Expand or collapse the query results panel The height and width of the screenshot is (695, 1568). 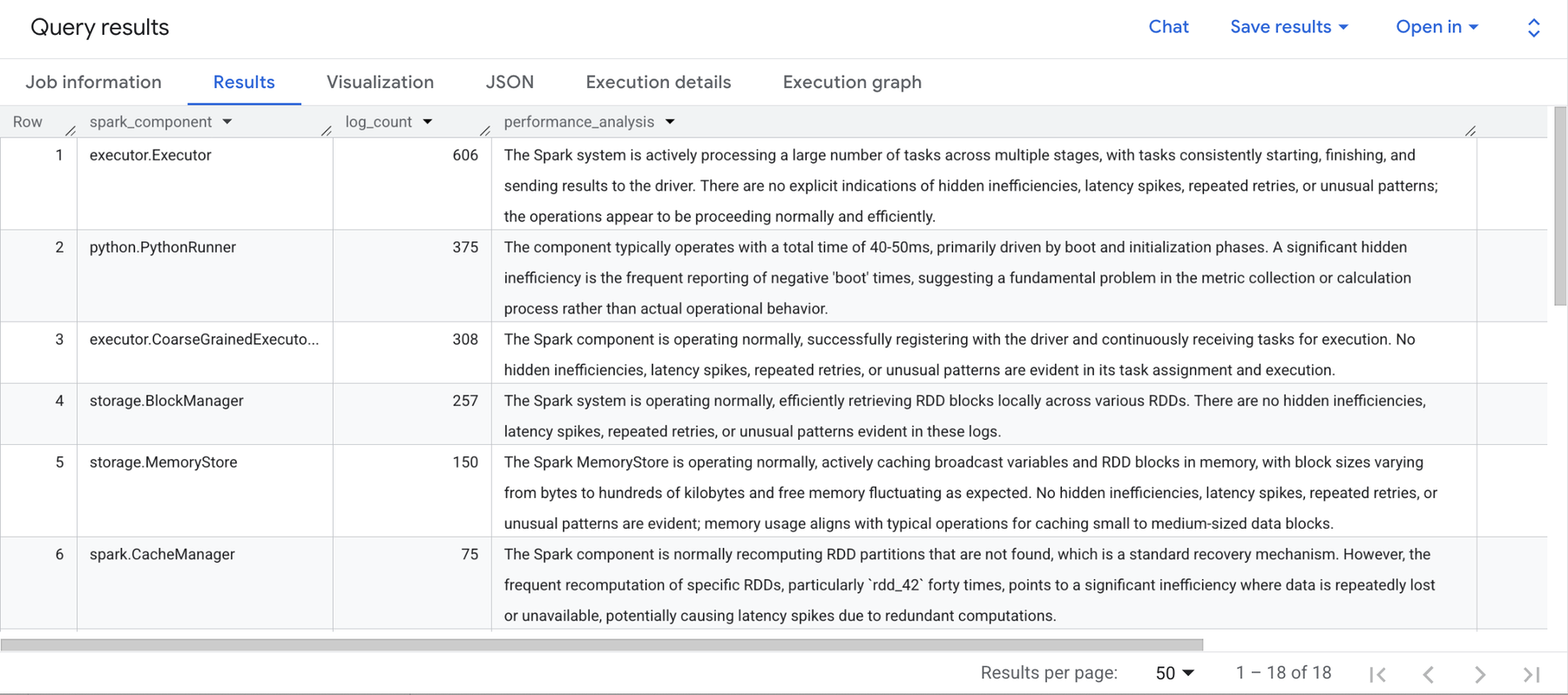[1534, 28]
